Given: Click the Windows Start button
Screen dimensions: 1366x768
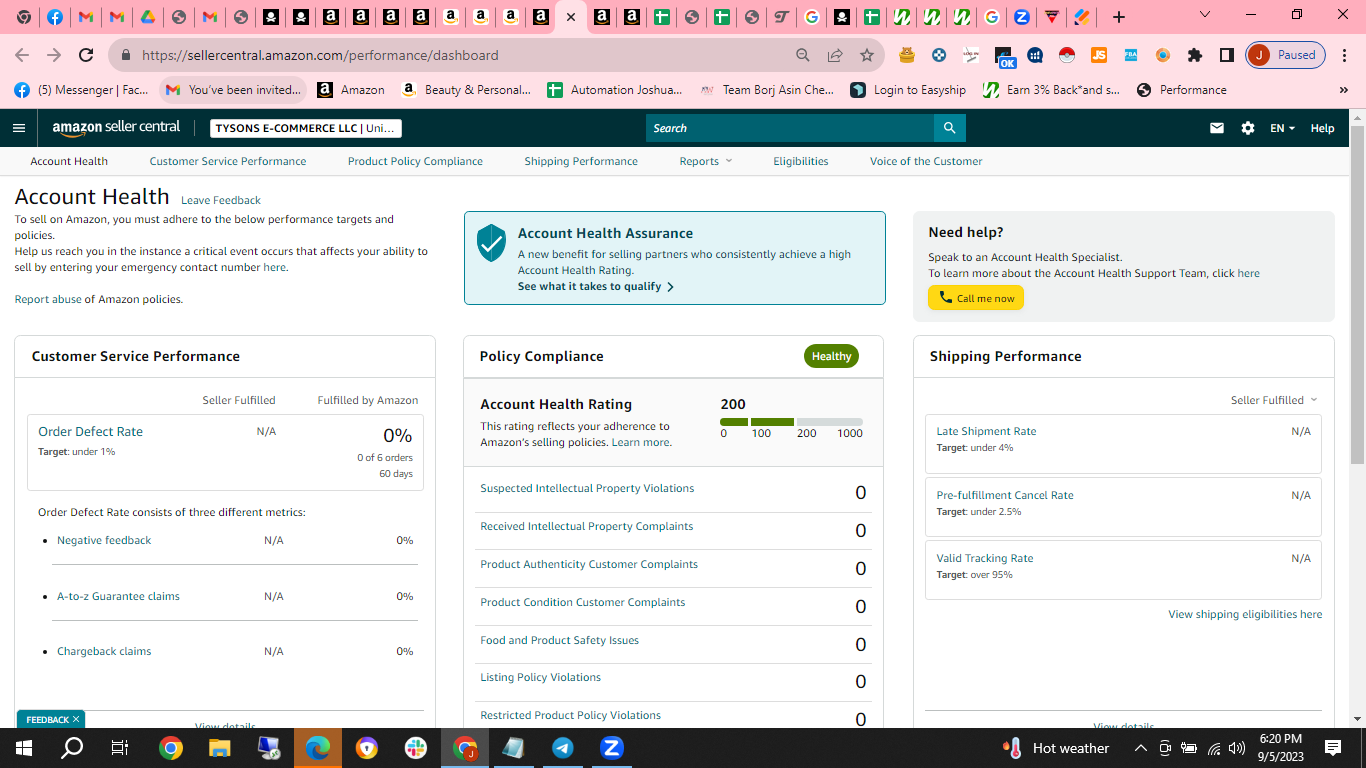Looking at the screenshot, I should point(24,747).
